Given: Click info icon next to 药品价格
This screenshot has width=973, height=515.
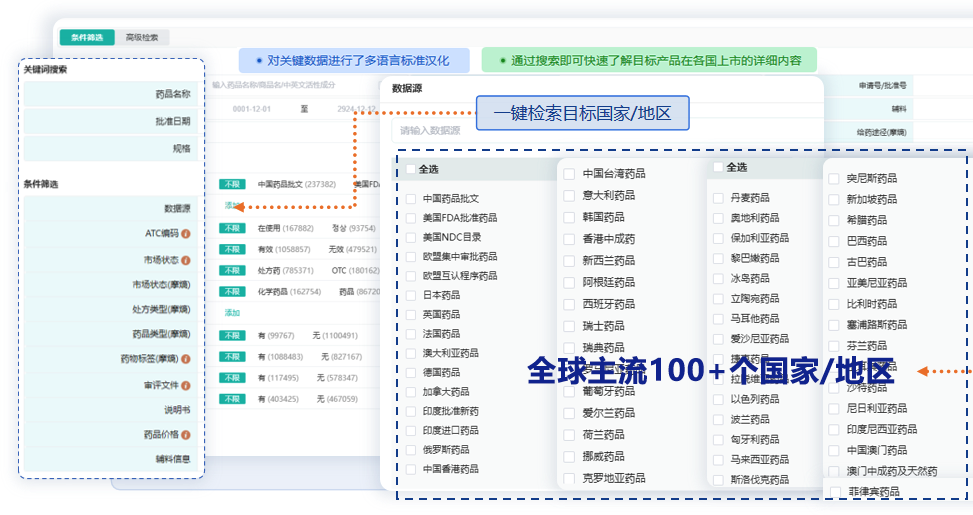Looking at the screenshot, I should pyautogui.click(x=186, y=435).
